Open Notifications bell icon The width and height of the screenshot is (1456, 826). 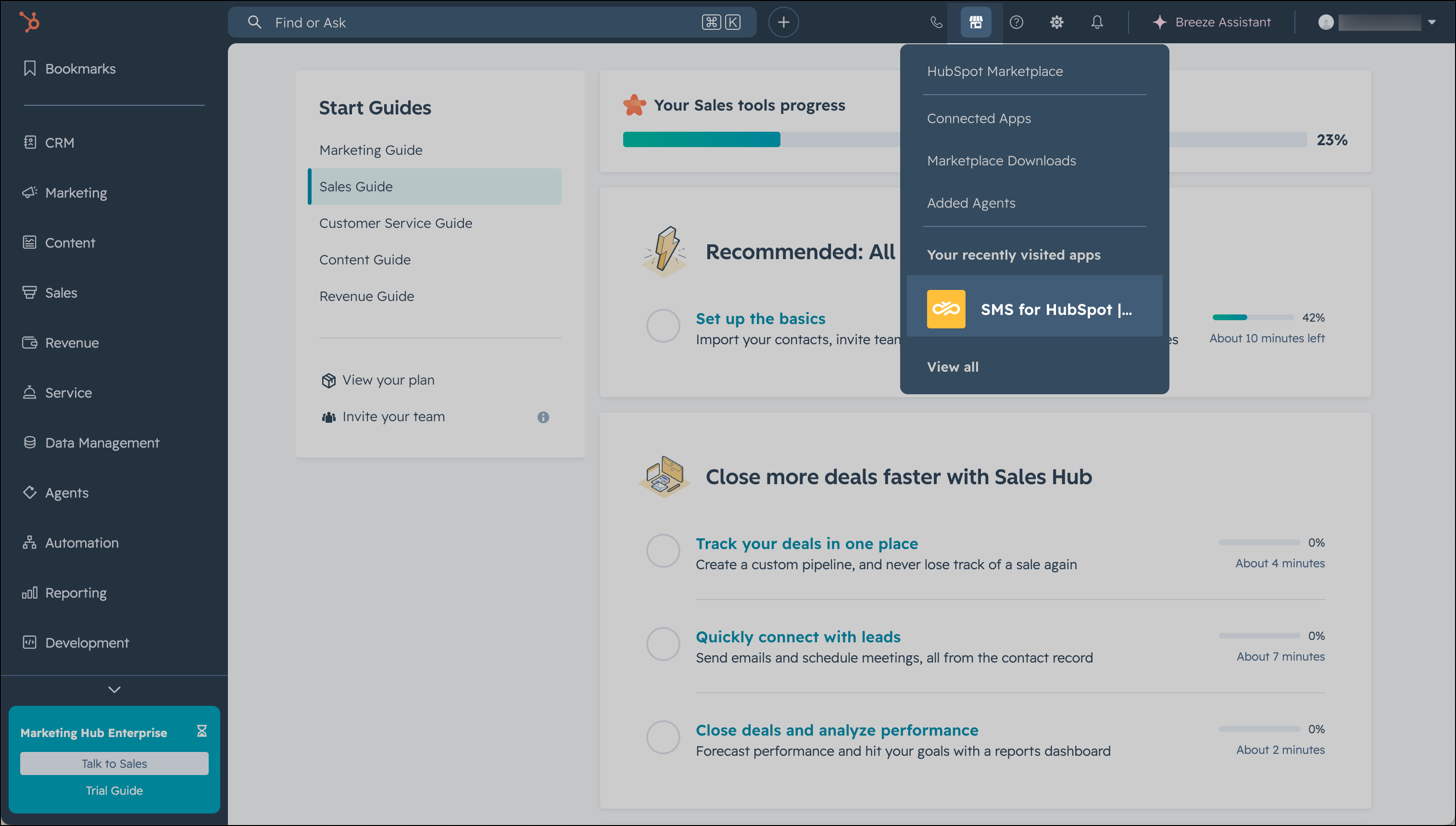[1097, 22]
